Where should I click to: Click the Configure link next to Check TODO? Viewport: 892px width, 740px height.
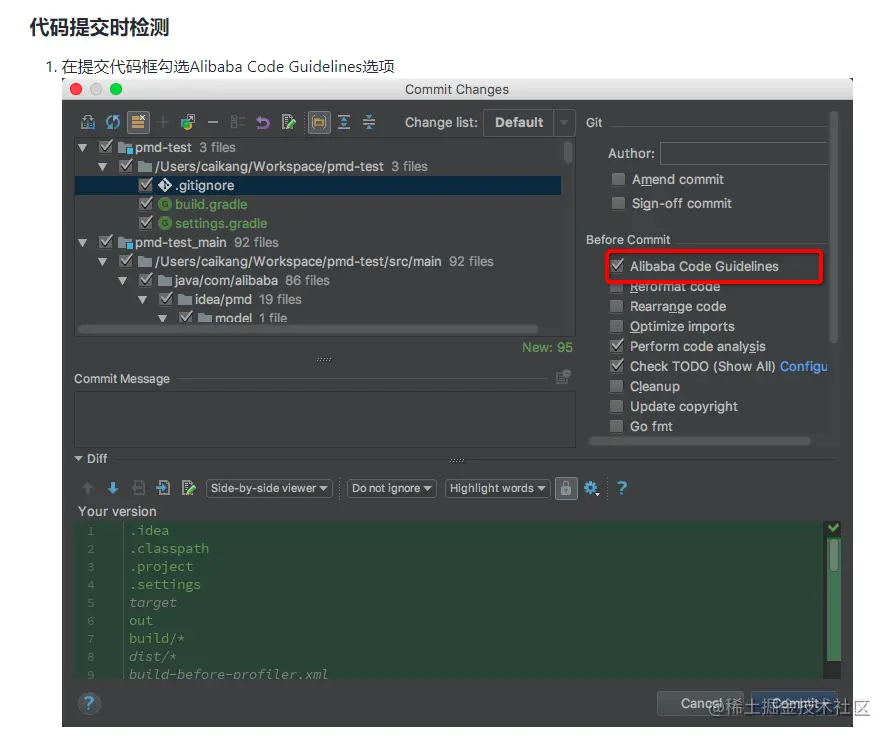(803, 366)
